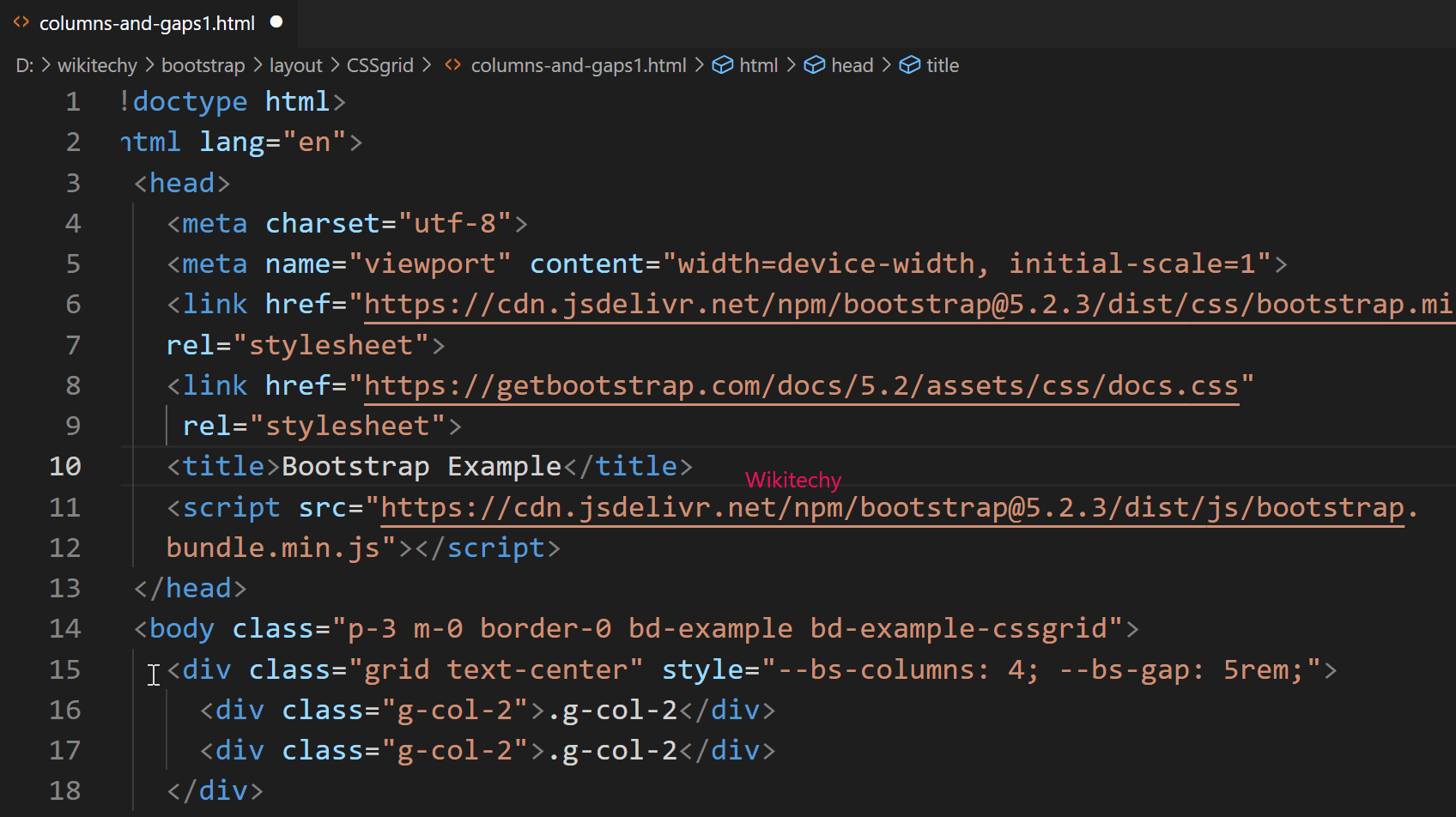This screenshot has height=817, width=1456.
Task: Click the orange code brackets icon before columns-and-gaps1.html breadcrumb
Action: click(452, 64)
